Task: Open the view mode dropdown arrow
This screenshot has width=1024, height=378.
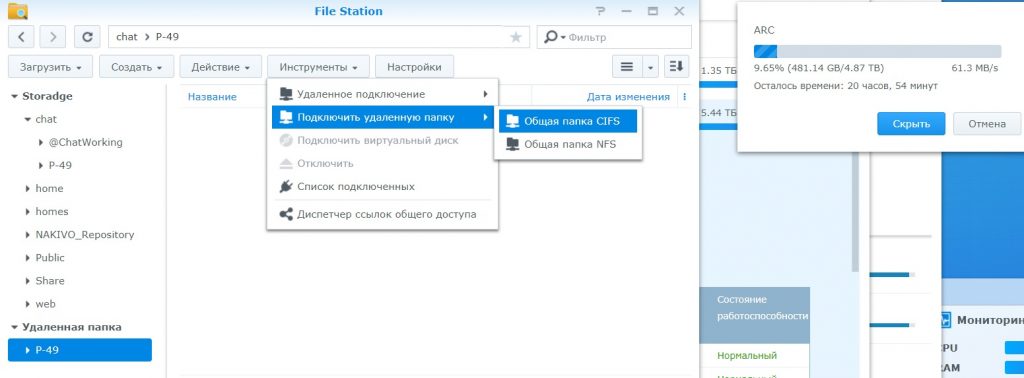Action: (650, 67)
